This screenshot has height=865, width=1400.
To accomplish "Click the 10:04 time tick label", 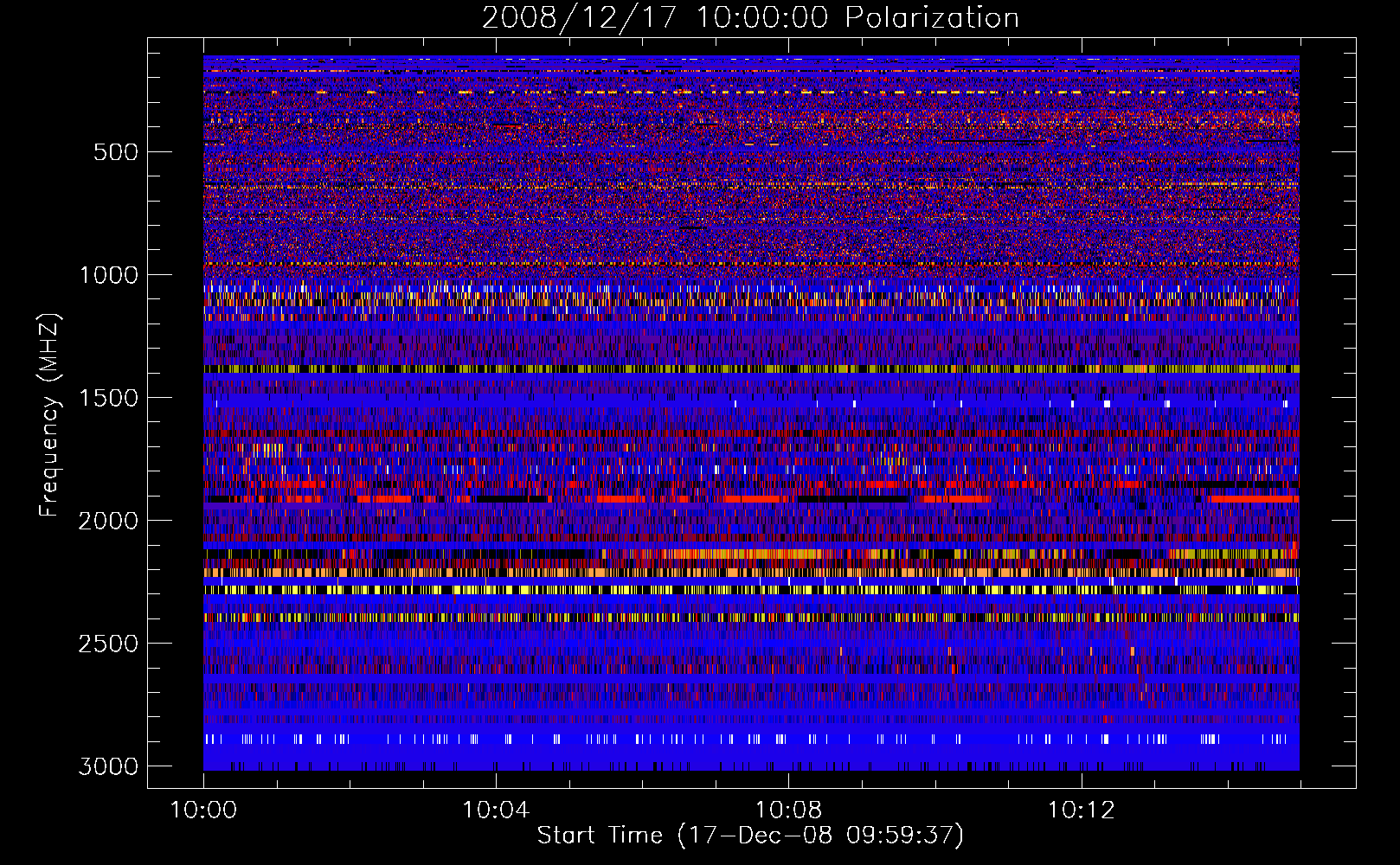I will pos(496,811).
